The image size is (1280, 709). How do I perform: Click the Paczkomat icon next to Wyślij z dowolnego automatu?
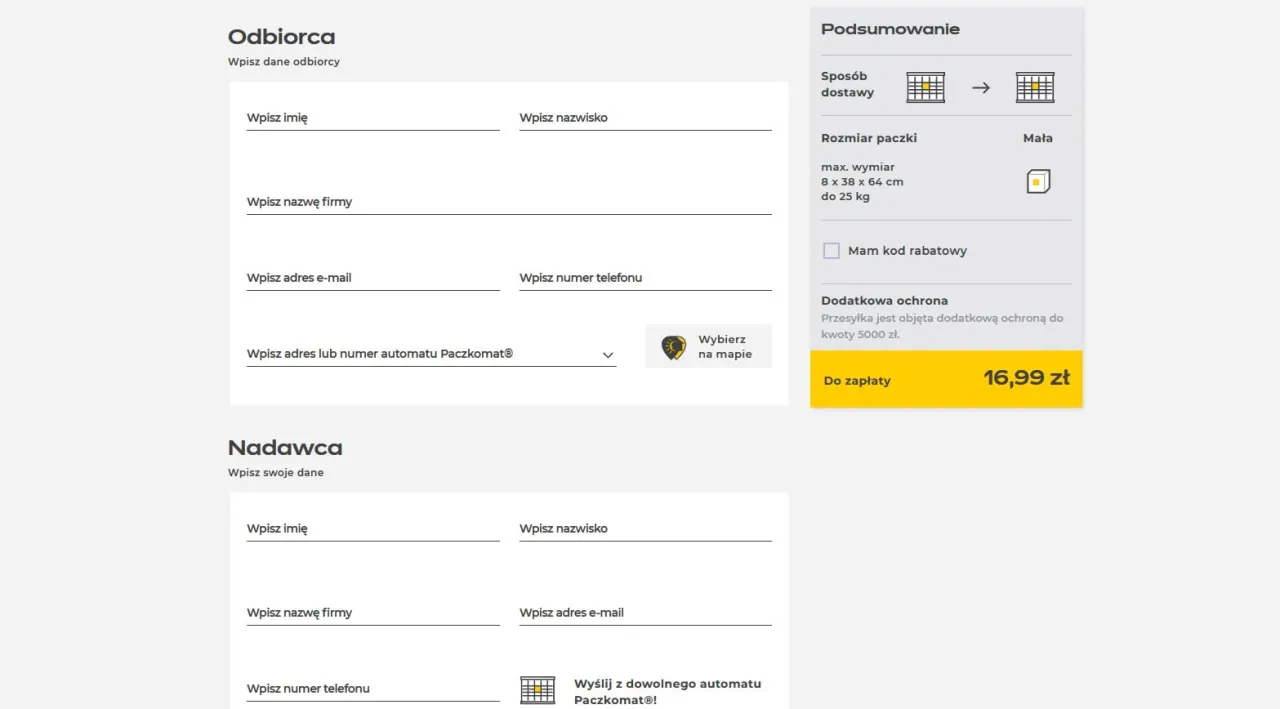point(537,689)
